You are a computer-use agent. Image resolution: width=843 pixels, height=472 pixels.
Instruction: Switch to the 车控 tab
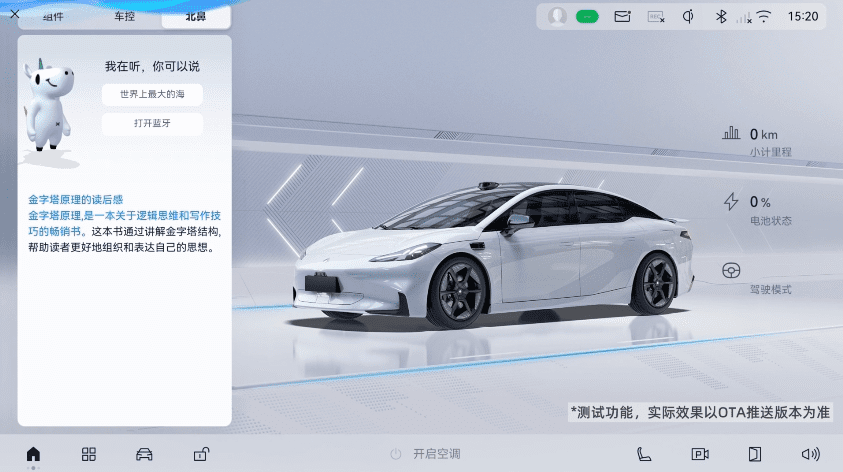click(125, 17)
